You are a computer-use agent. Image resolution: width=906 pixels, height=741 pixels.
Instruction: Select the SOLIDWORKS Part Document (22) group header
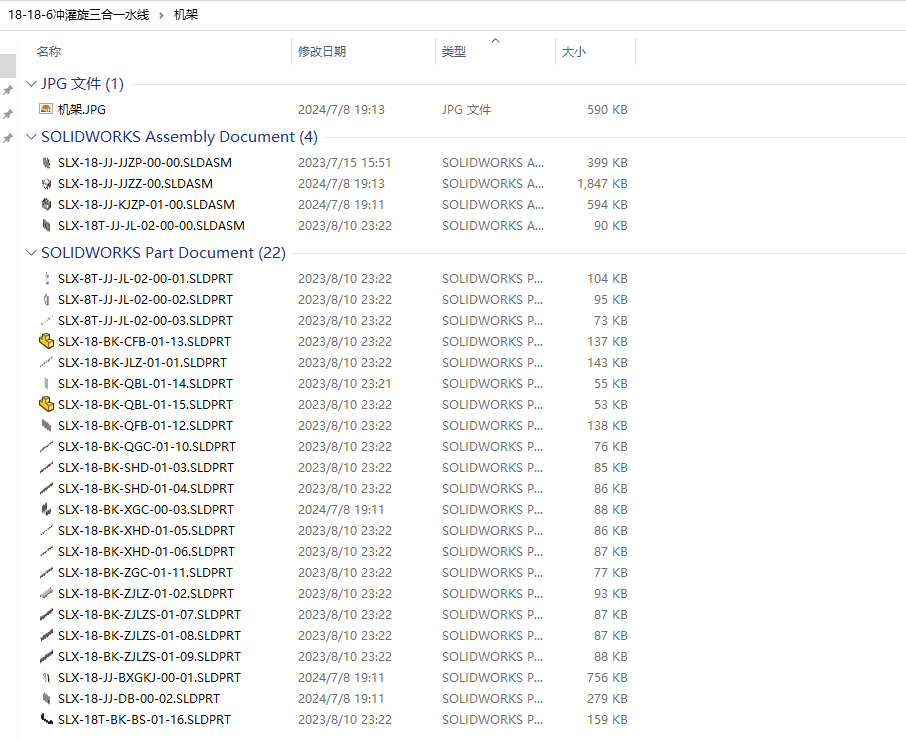click(x=164, y=253)
